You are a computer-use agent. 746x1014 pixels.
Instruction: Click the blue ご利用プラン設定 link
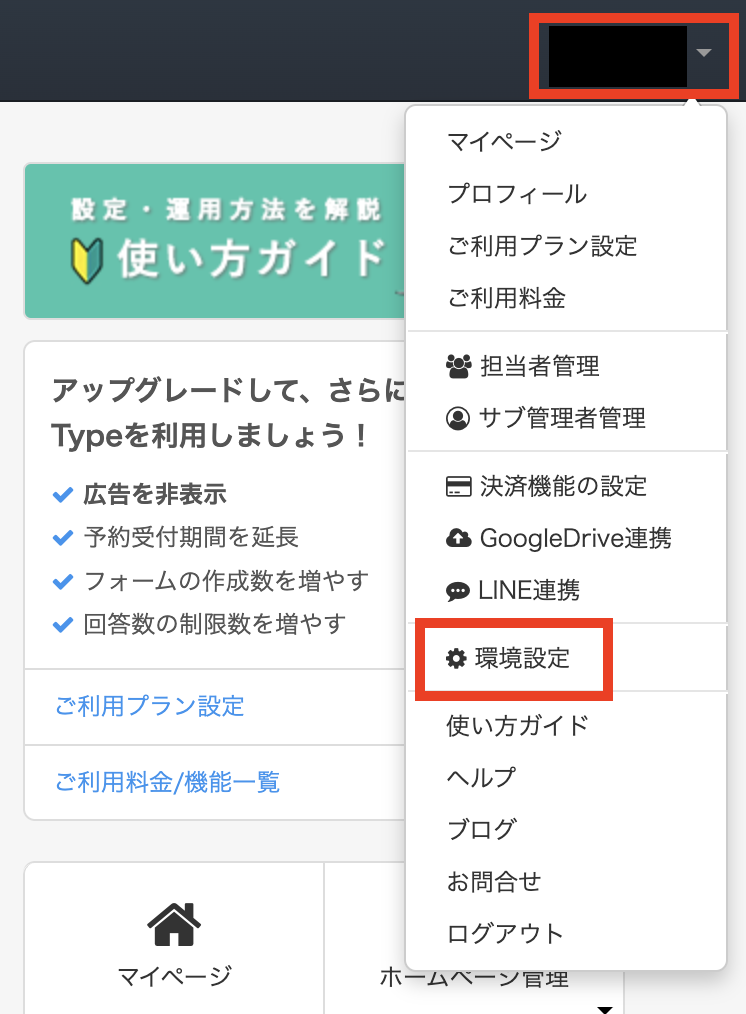[149, 706]
